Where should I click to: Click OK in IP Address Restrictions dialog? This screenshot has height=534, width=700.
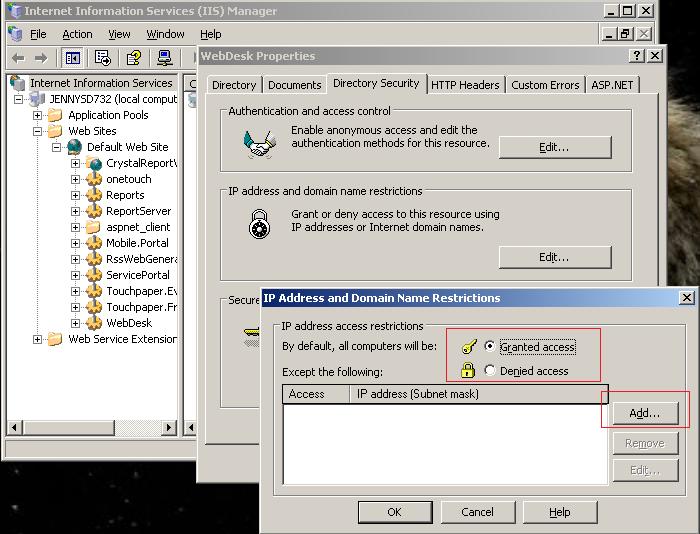point(394,512)
